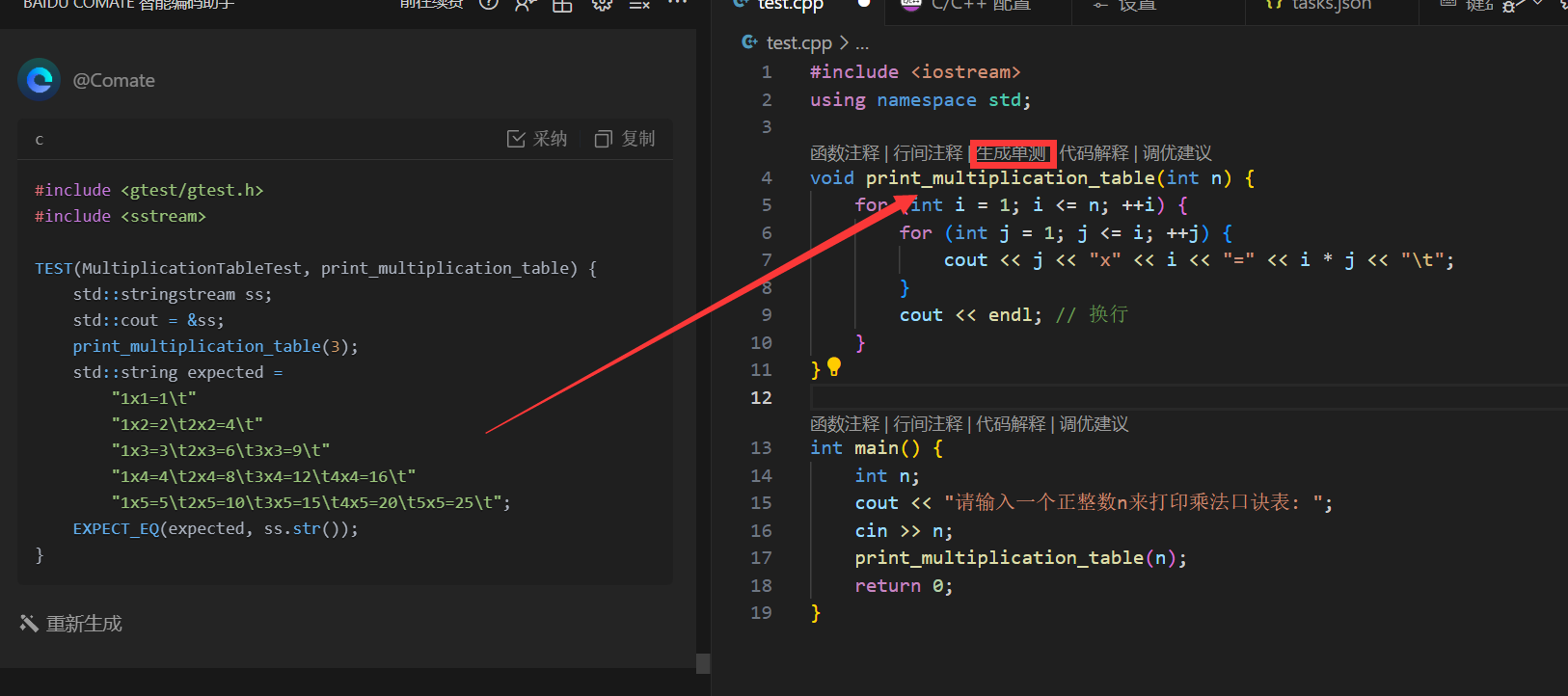Click the cout statement on line 7
1568x696 pixels.
click(x=1199, y=260)
